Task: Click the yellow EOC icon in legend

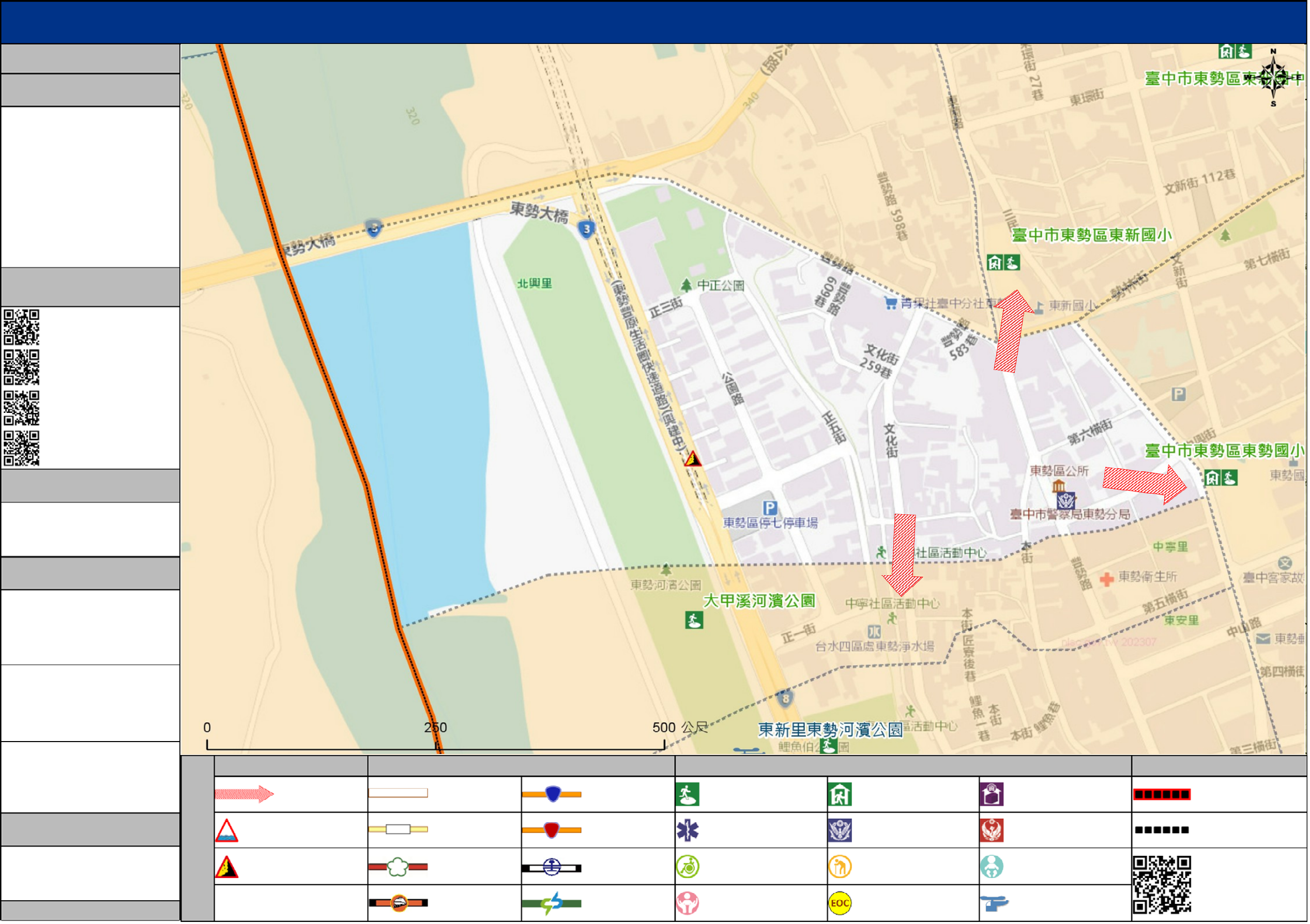Action: 841,903
